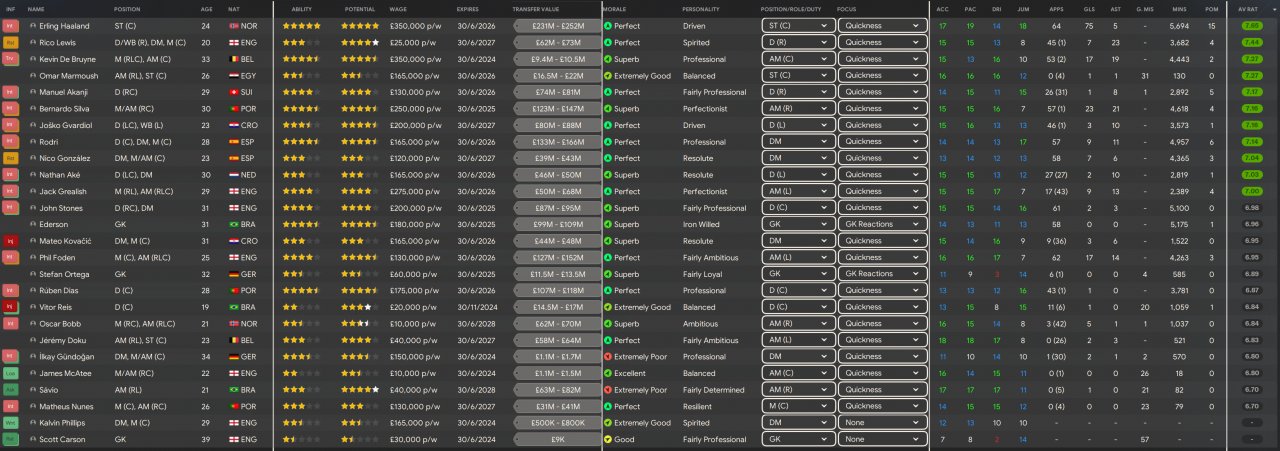Click Erling Haaland's green morale icon
The height and width of the screenshot is (451, 1280).
click(608, 26)
